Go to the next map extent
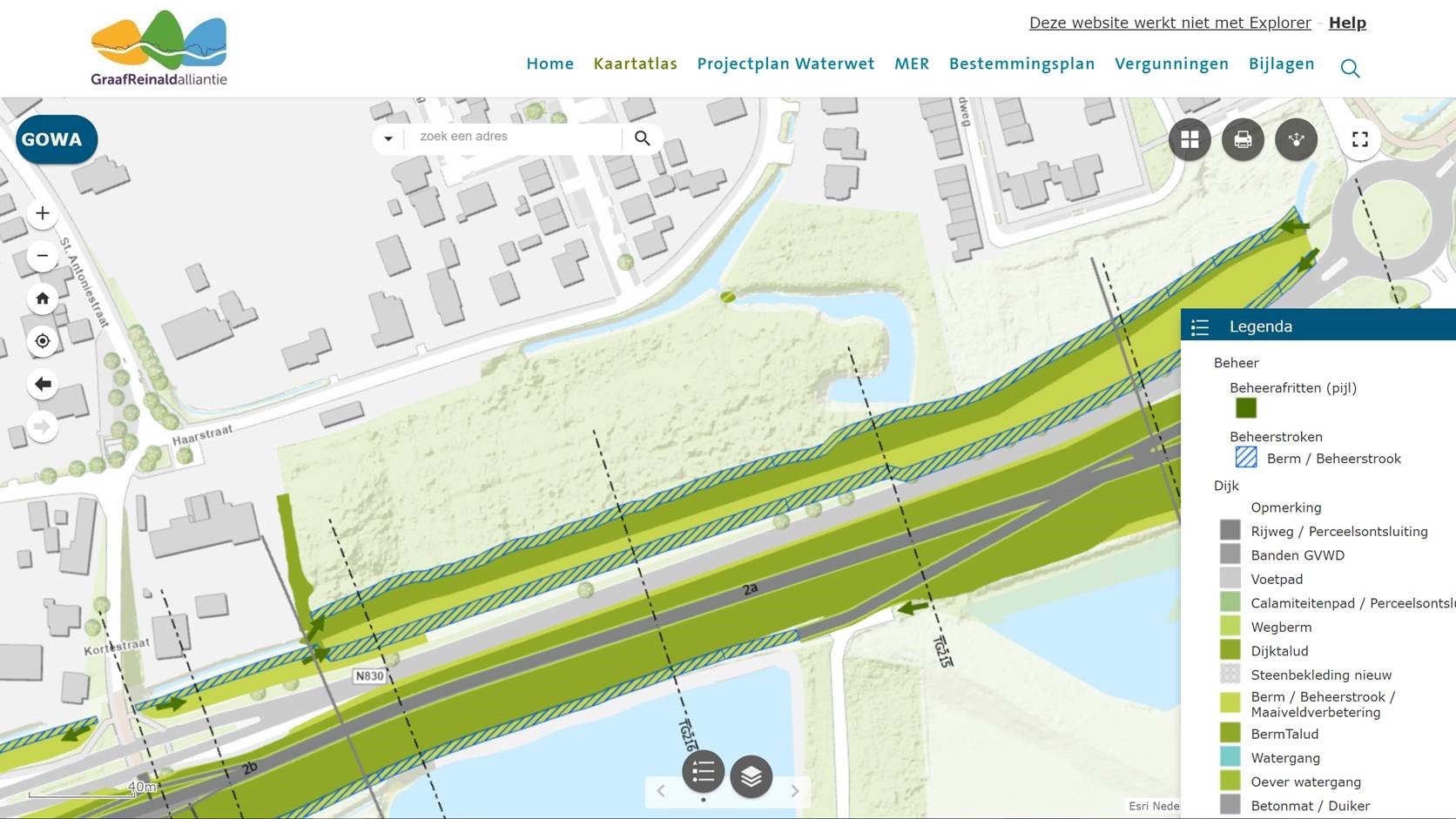 [43, 426]
